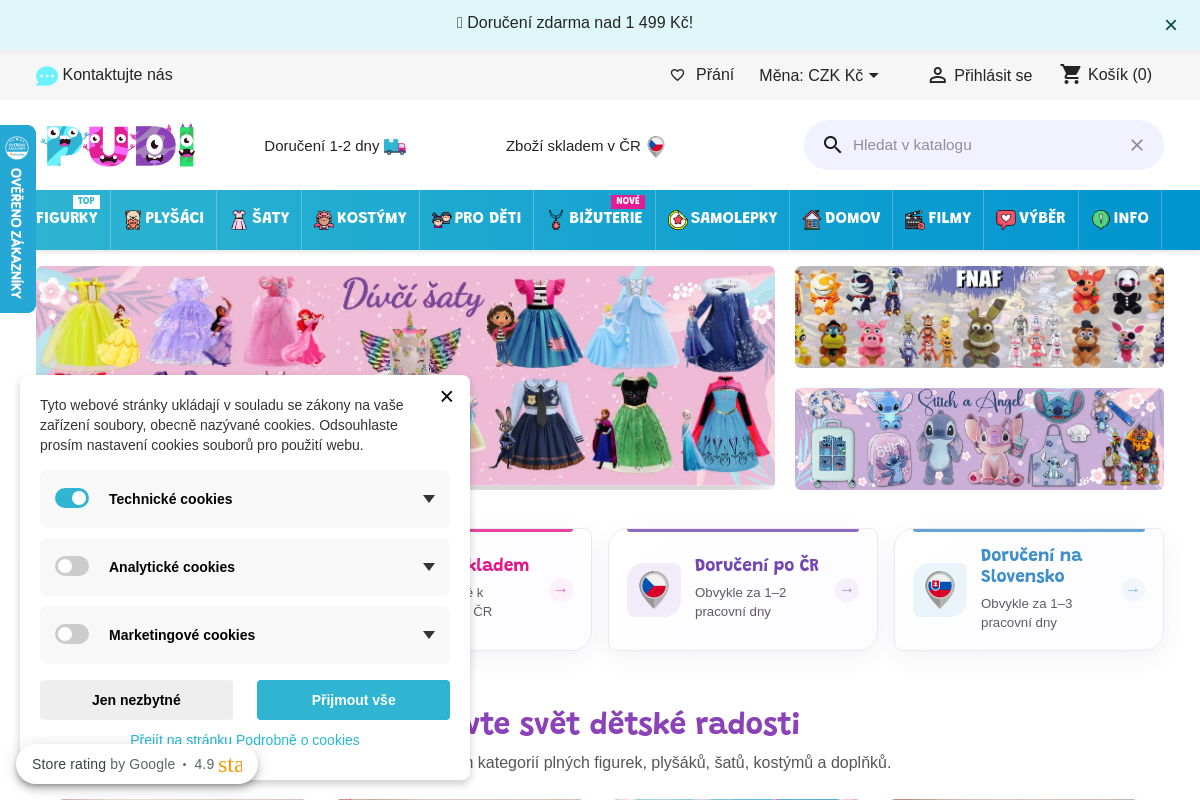
Task: Toggle the Technické cookies switch
Action: point(72,498)
